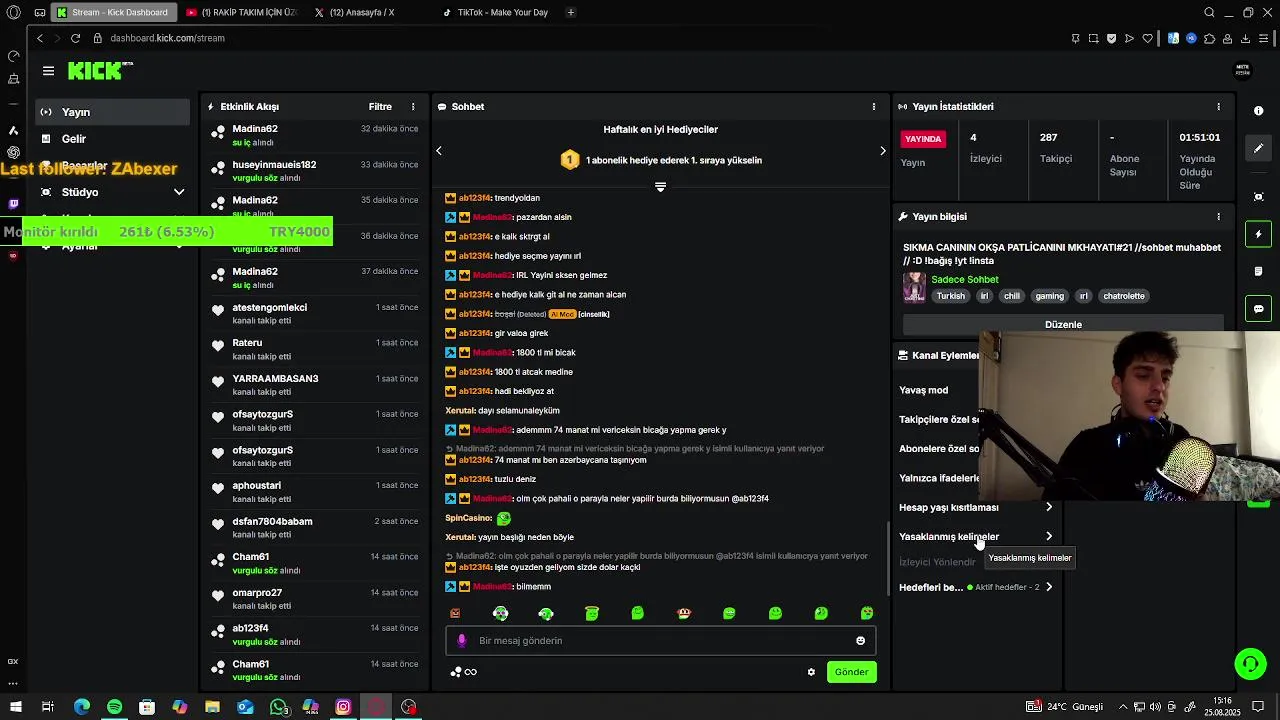Click the pencil edit icon in right sidebar

pos(1259,148)
